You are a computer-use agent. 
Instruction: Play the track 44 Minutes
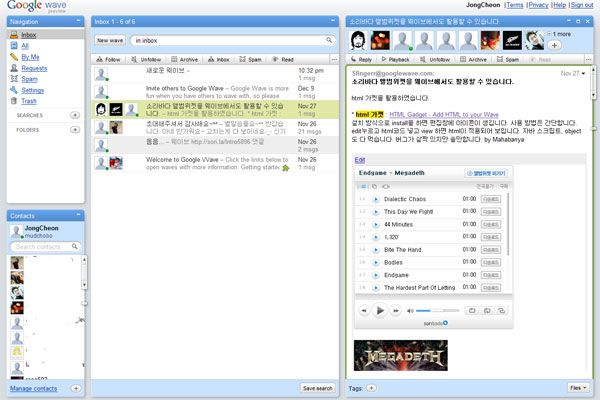[376, 224]
